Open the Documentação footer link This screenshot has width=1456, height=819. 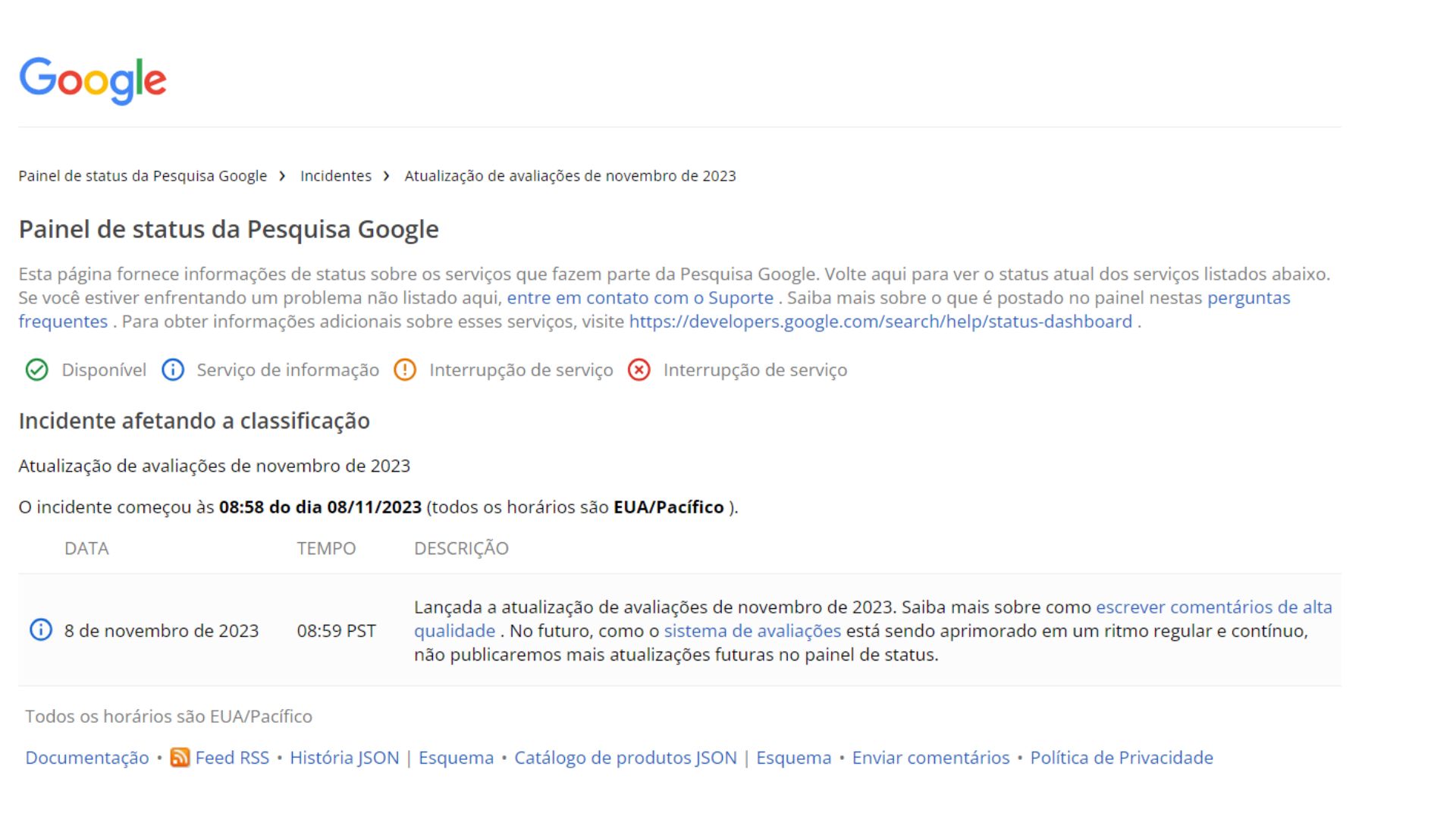click(x=87, y=758)
